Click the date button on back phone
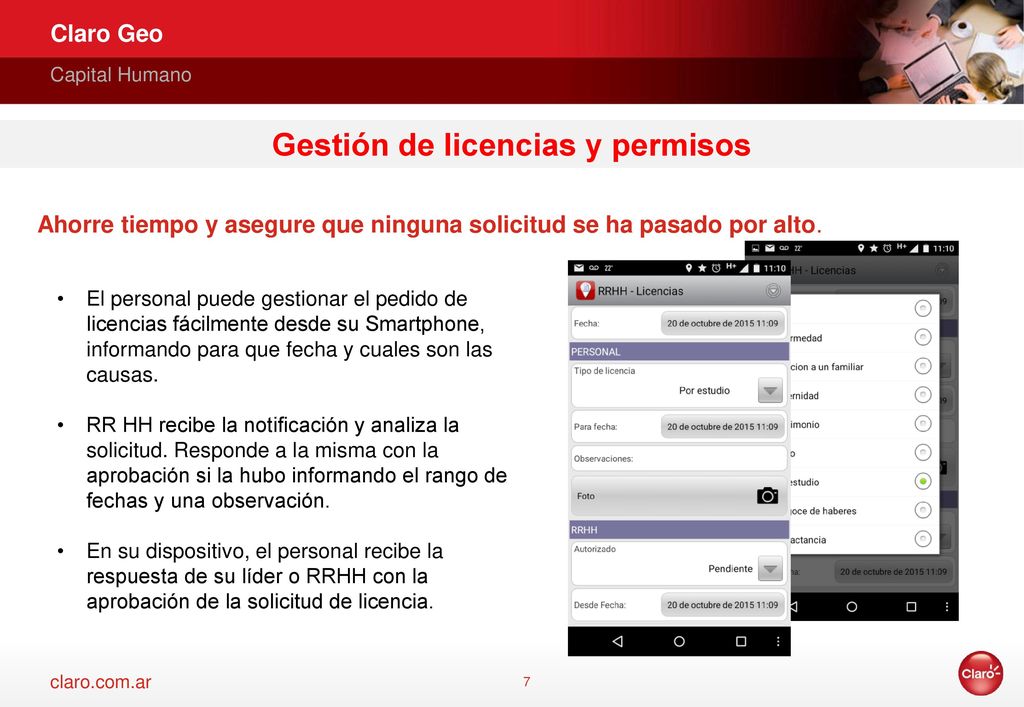 893,571
